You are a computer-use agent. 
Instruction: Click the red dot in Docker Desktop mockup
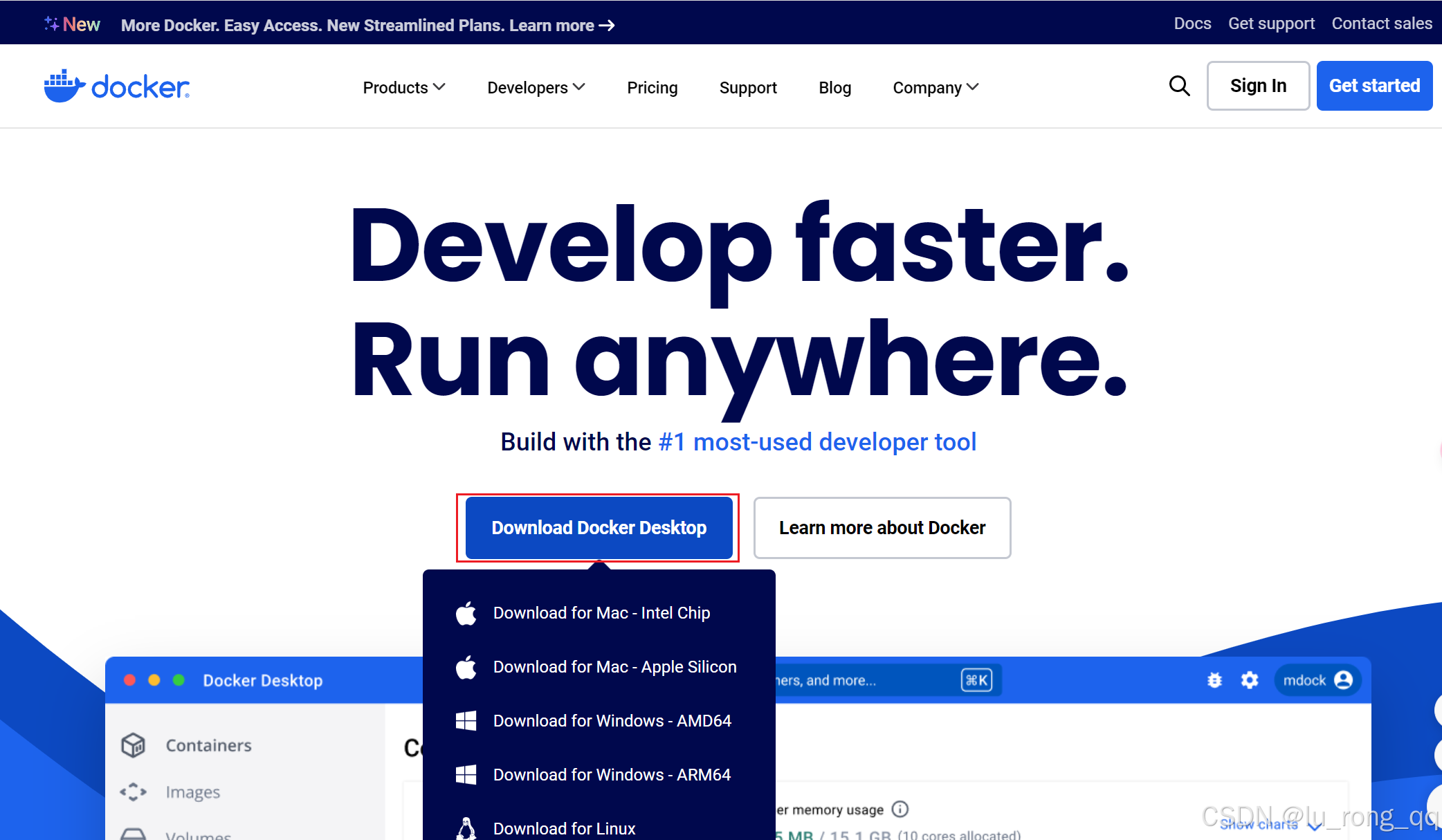129,680
